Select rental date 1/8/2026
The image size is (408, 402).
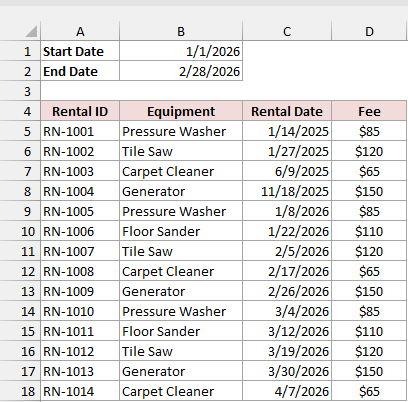[287, 211]
